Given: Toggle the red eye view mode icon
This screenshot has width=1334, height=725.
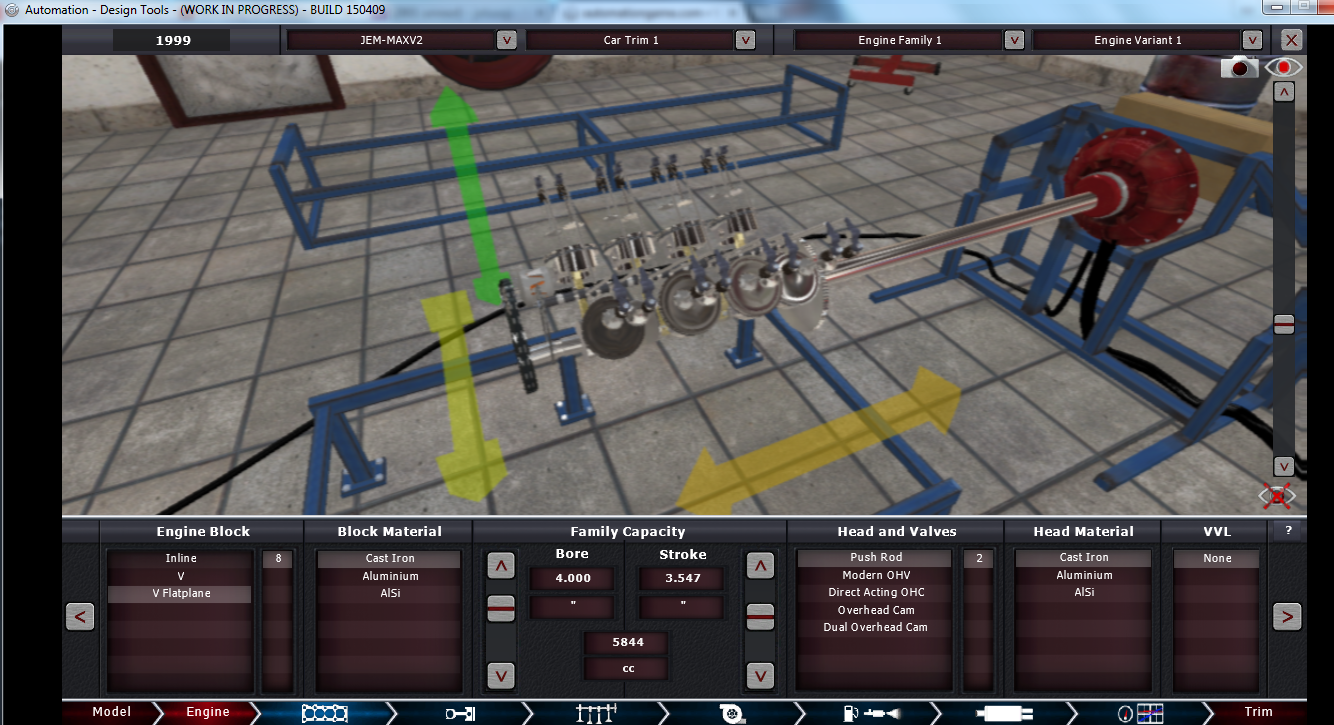Looking at the screenshot, I should pos(1283,67).
